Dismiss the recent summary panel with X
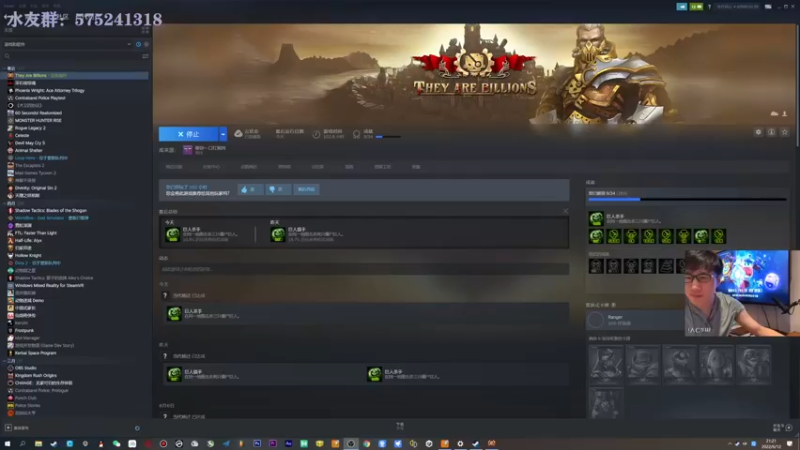The height and width of the screenshot is (450, 800). (565, 211)
